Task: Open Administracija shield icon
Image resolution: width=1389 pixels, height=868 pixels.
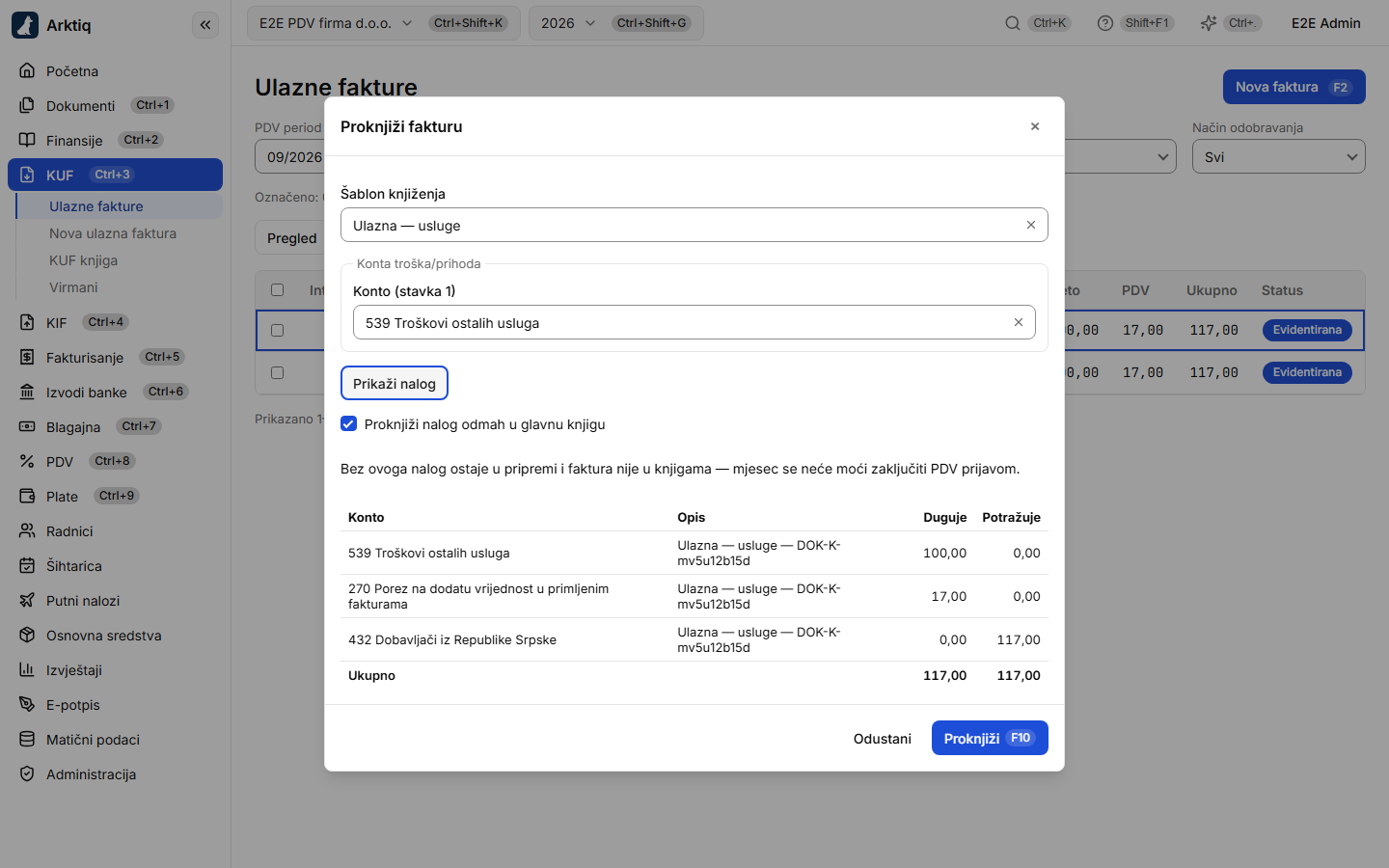Action: point(27,773)
